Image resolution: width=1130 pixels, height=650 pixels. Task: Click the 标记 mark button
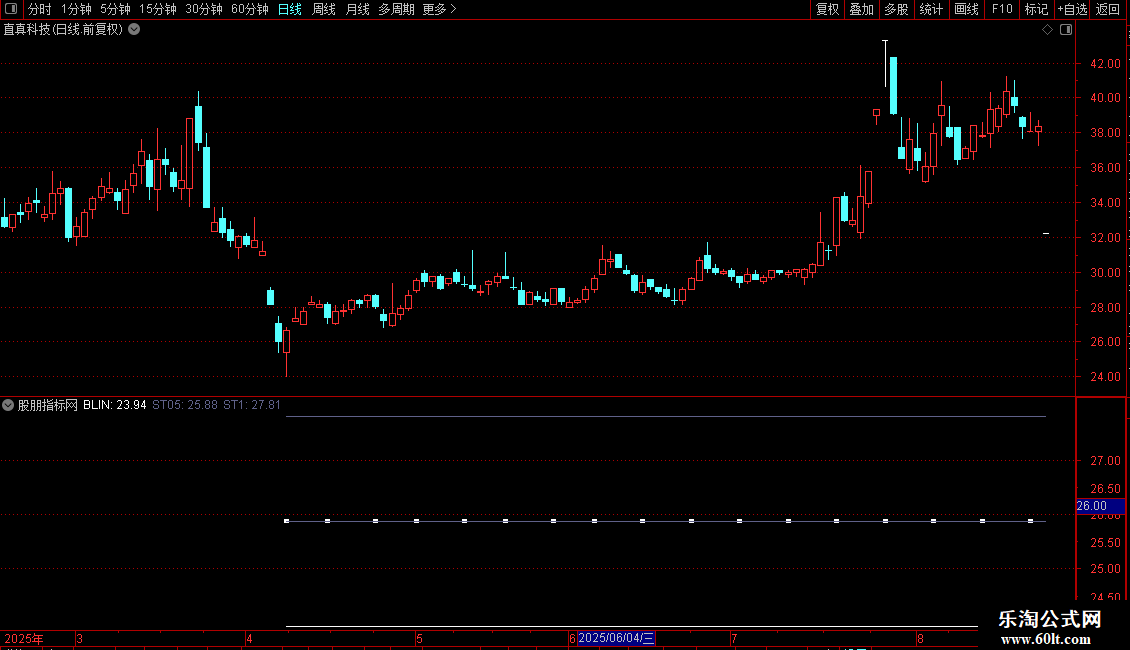(x=1036, y=9)
